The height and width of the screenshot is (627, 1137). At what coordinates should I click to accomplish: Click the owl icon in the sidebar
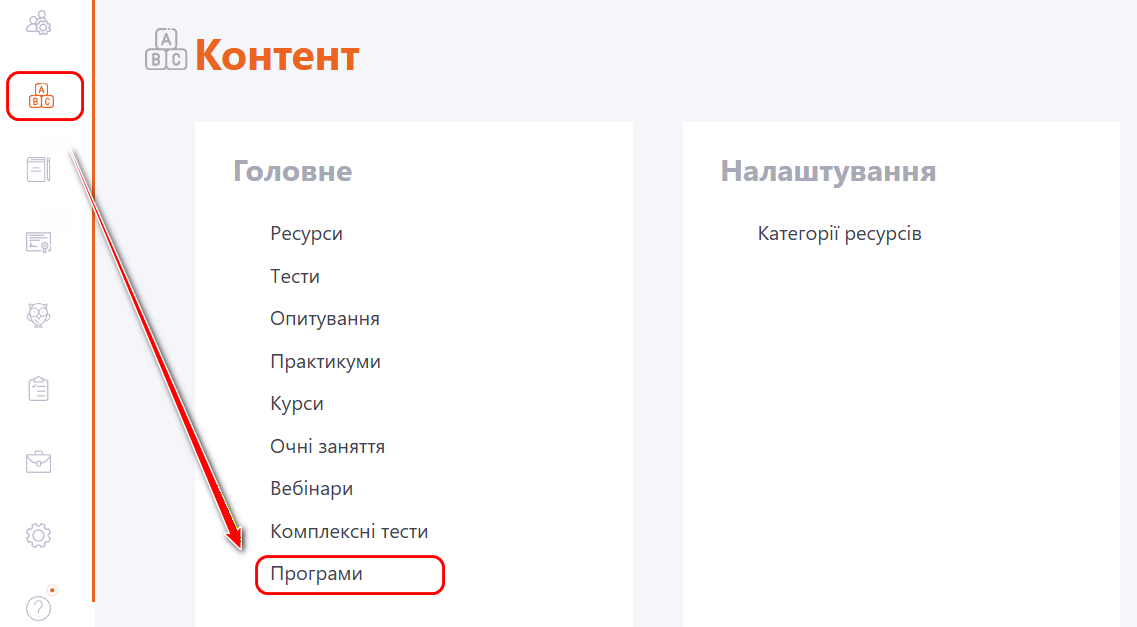[38, 316]
